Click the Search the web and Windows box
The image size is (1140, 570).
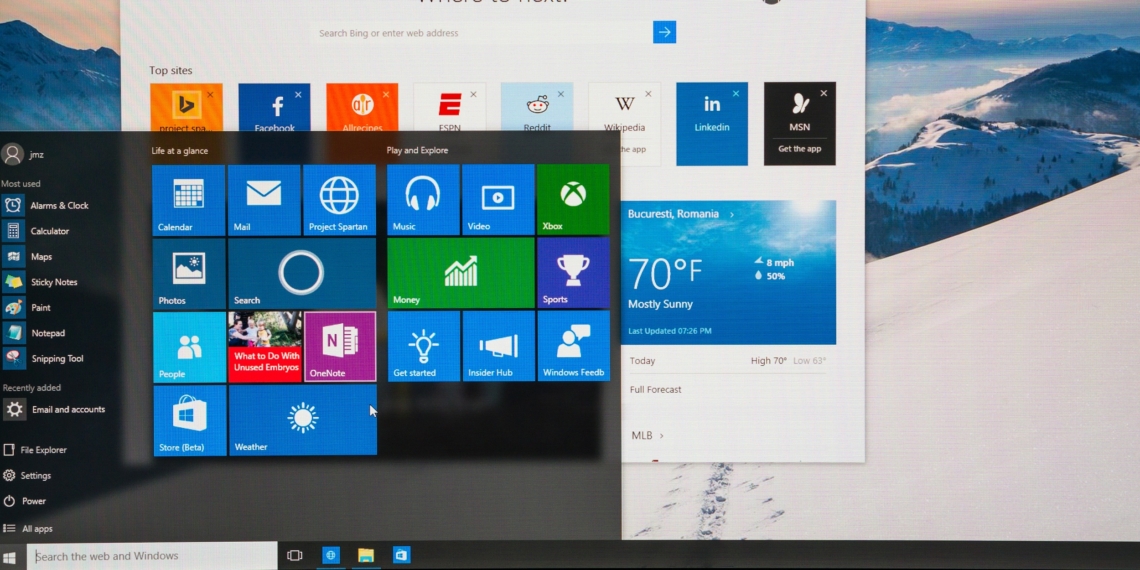[x=152, y=556]
